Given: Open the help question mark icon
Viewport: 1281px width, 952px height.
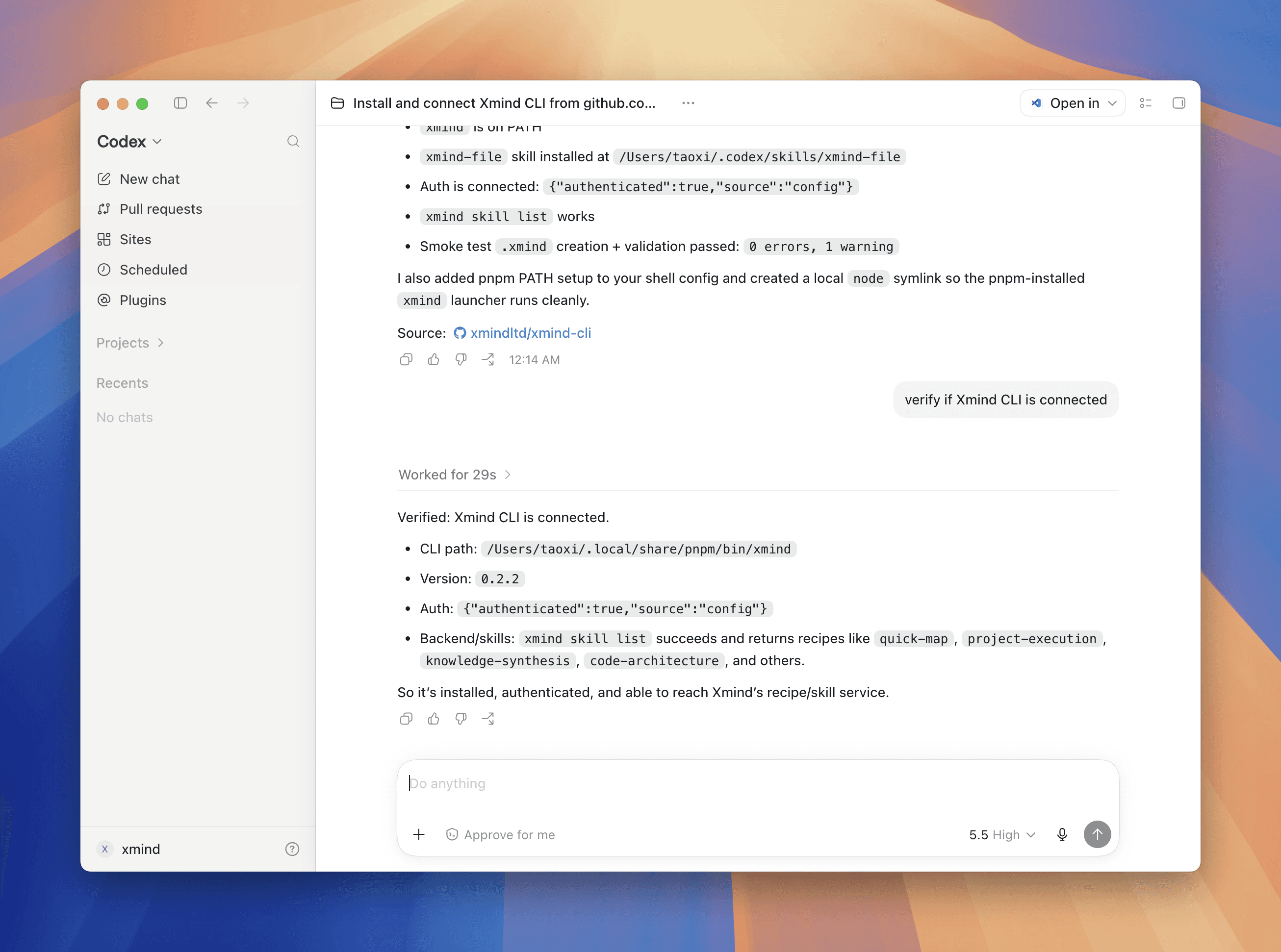Looking at the screenshot, I should pyautogui.click(x=292, y=850).
